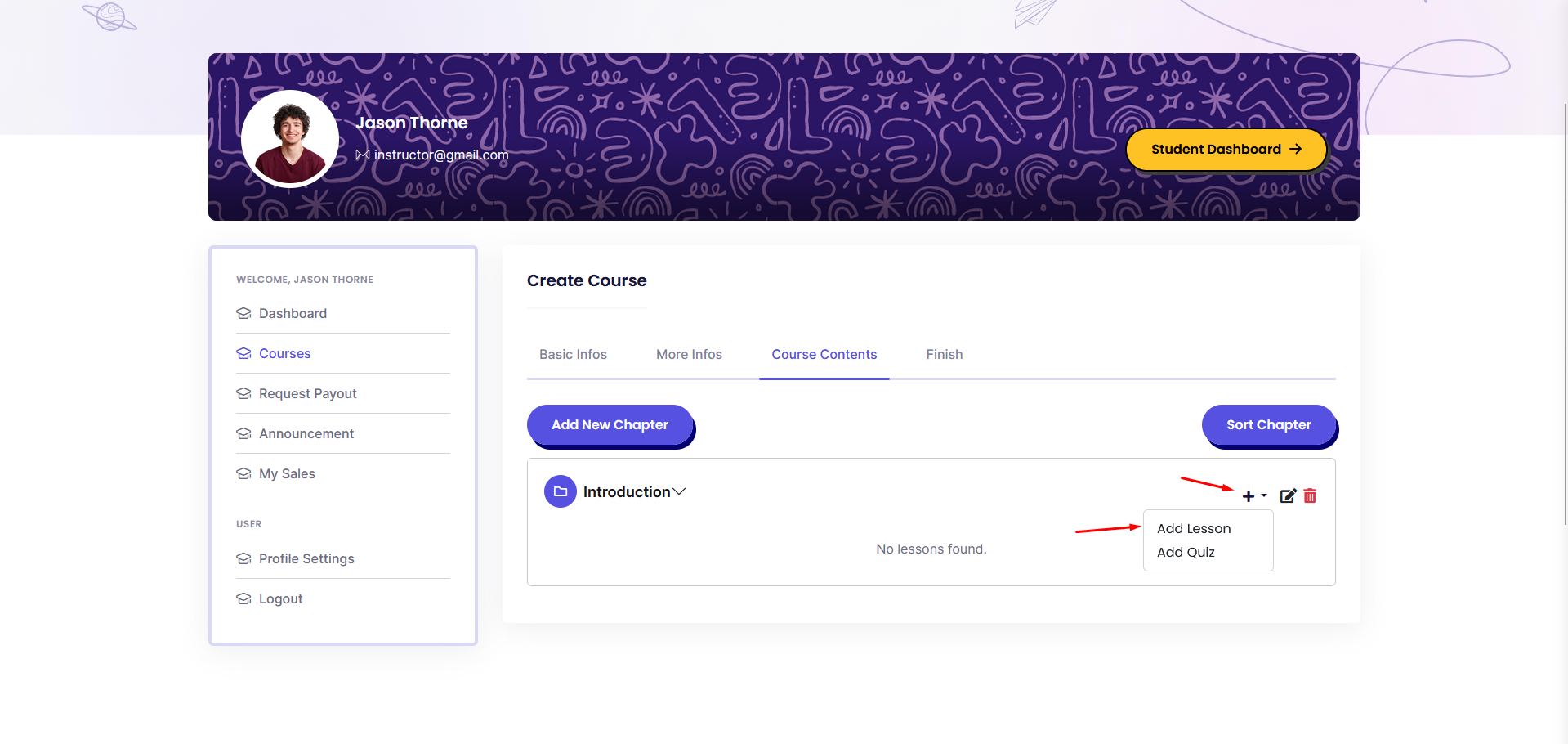
Task: Click Jason Thorne's profile picture
Action: [290, 138]
